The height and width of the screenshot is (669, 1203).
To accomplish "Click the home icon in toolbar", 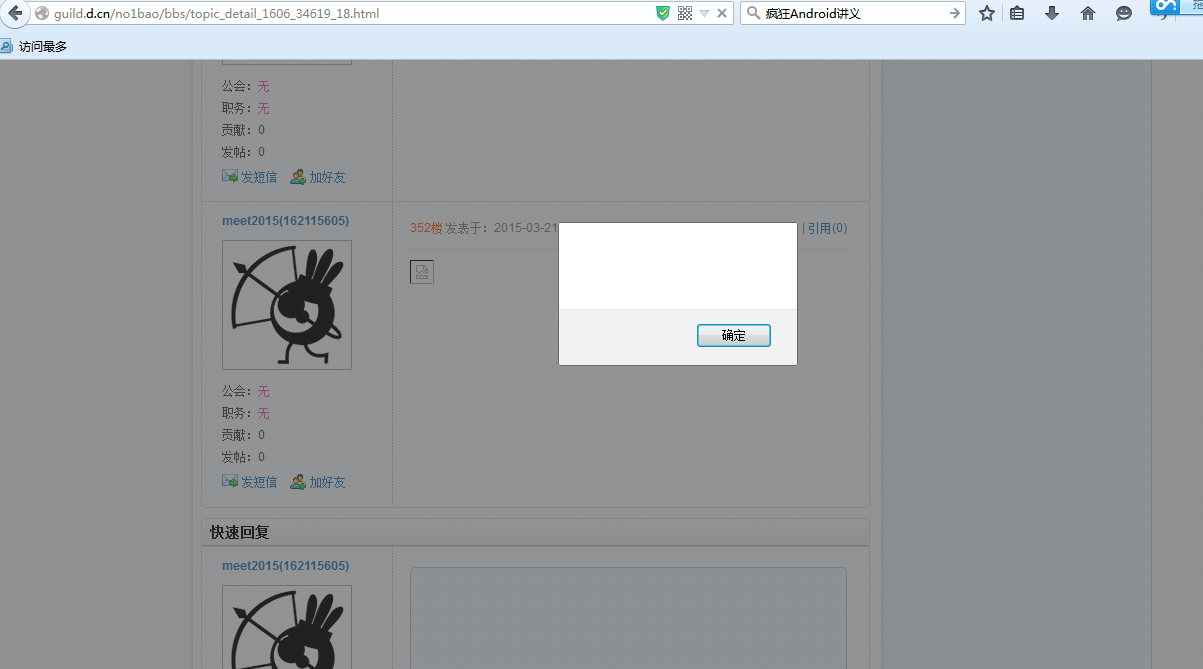I will tap(1088, 13).
